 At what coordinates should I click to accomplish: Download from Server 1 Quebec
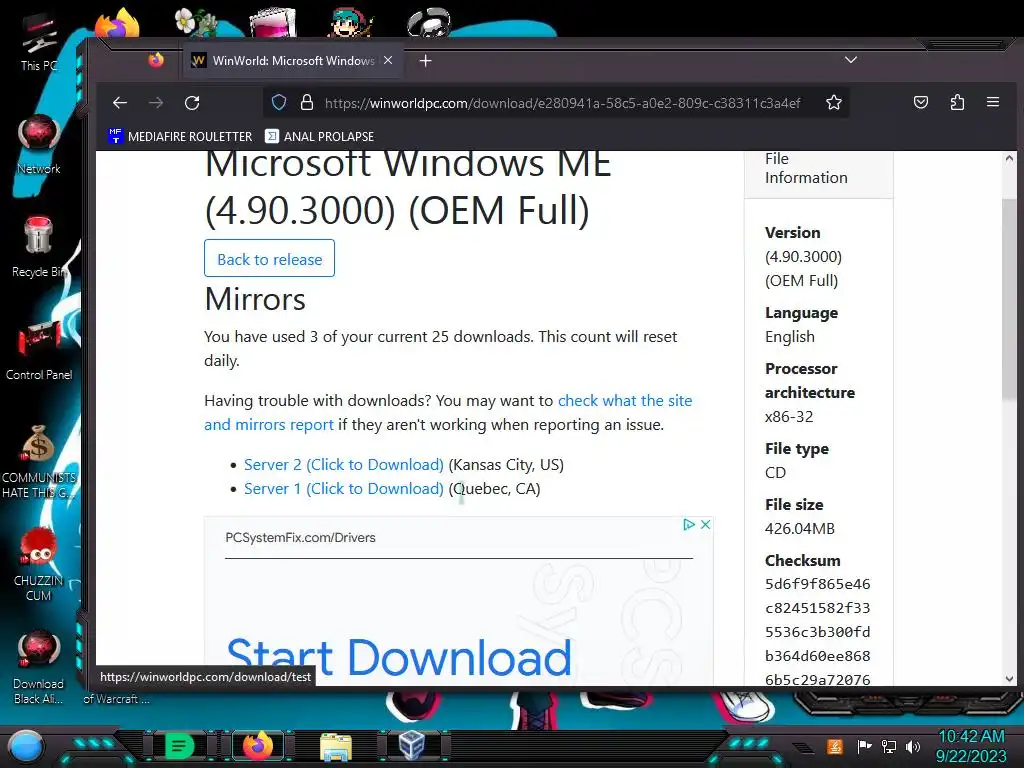click(344, 488)
